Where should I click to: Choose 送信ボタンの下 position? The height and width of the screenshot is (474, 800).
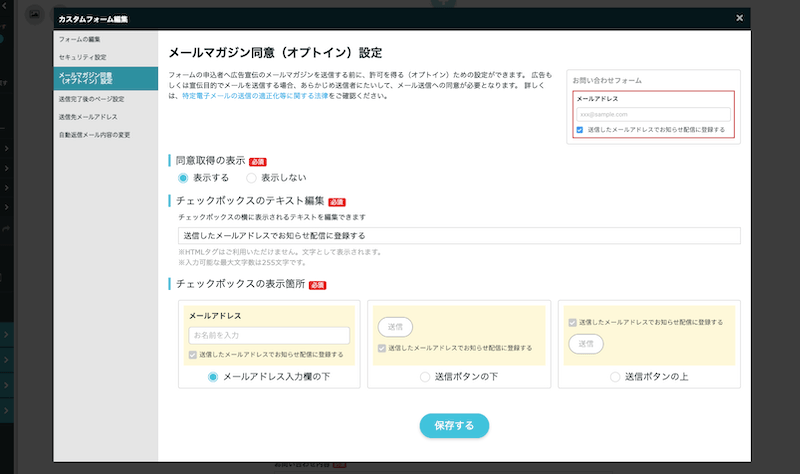point(425,377)
